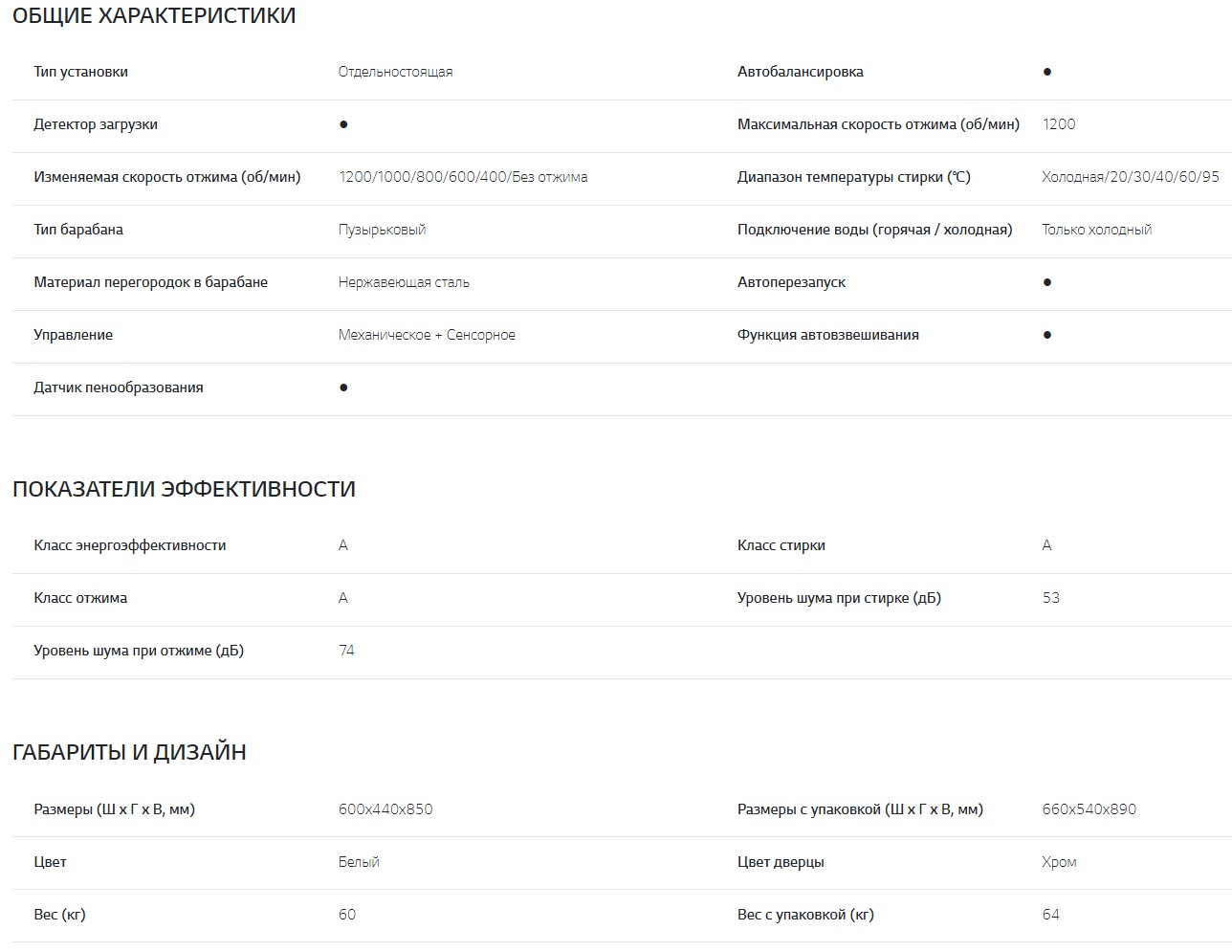The image size is (1232, 952).
Task: Click the dimensions value 600x440x850
Action: pos(385,809)
